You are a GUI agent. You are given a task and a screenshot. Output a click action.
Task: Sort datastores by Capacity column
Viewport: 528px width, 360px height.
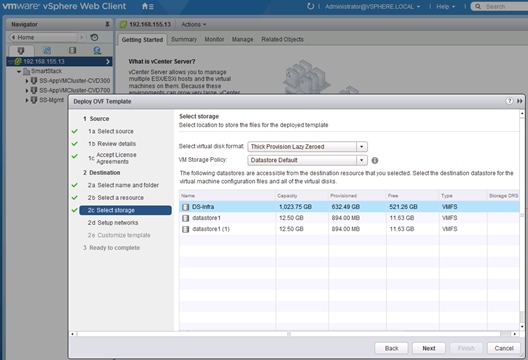(x=302, y=196)
